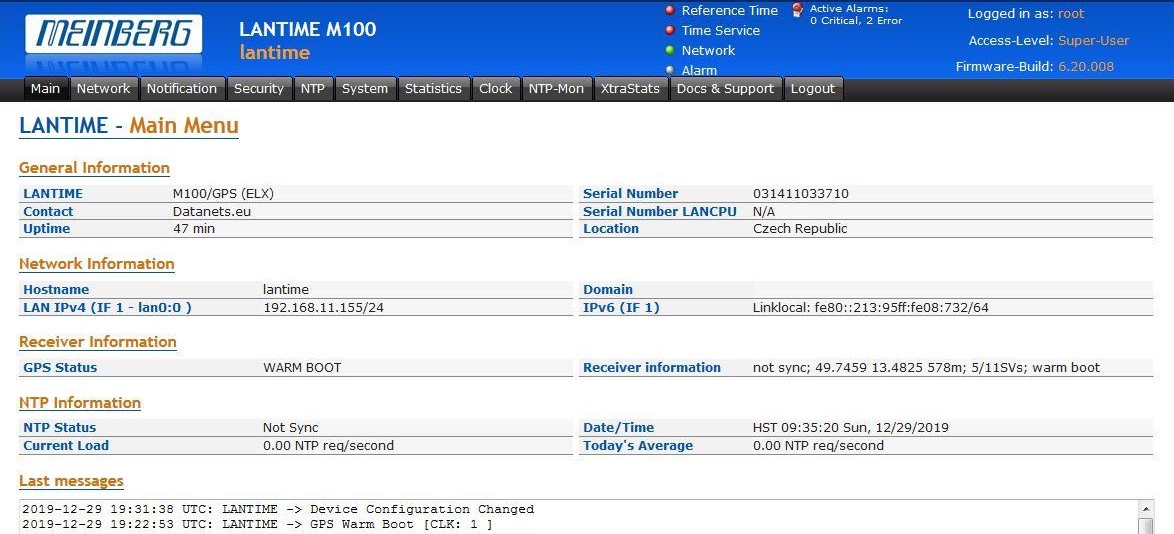Click the Logout tab

pos(813,88)
